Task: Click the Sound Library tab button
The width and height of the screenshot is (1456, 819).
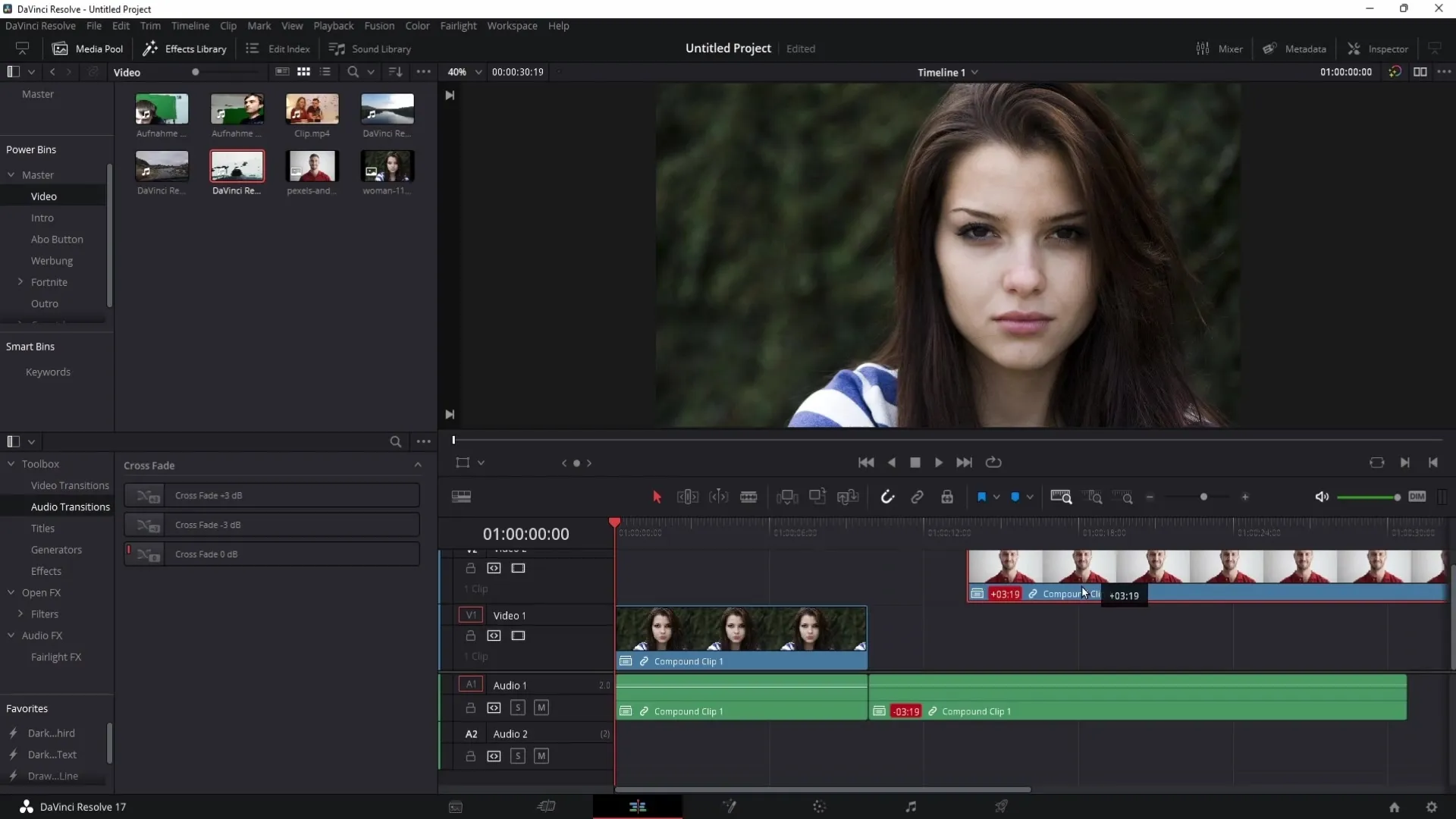Action: 371,48
